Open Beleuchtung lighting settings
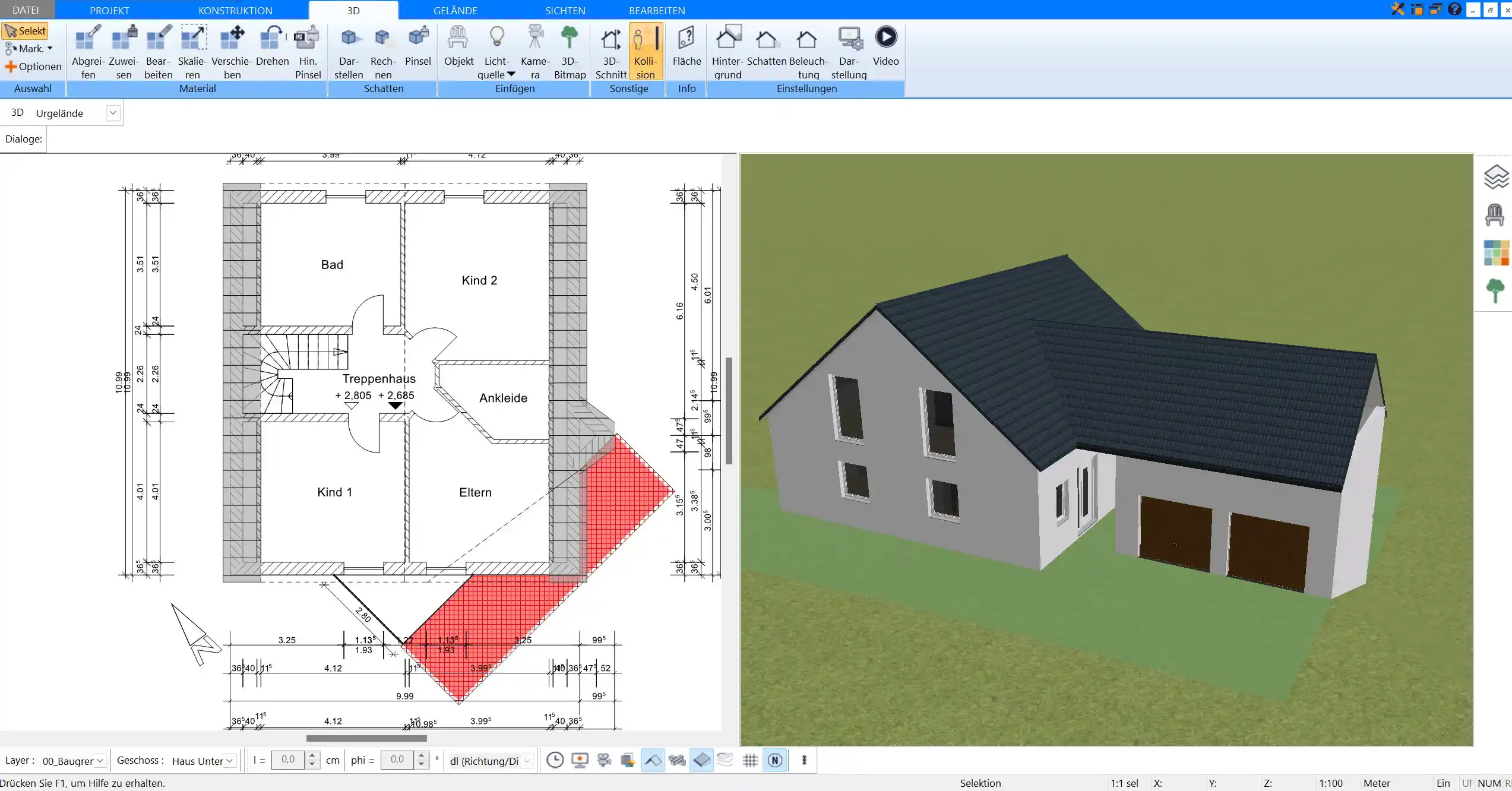1512x791 pixels. point(808,52)
